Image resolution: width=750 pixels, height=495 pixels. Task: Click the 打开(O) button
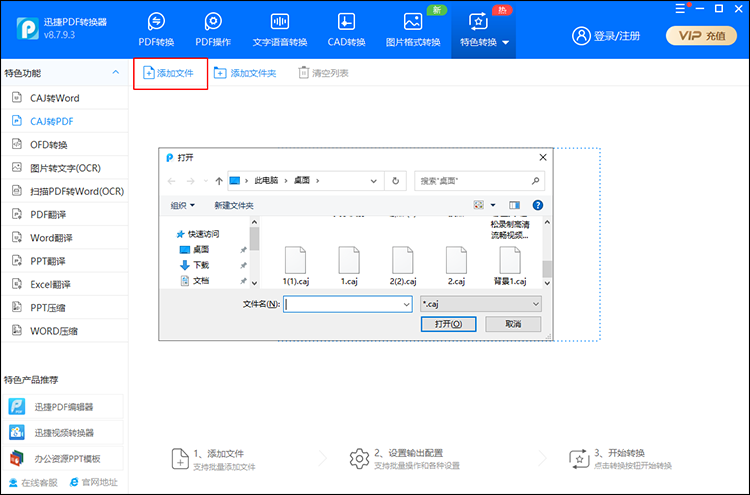(x=448, y=324)
